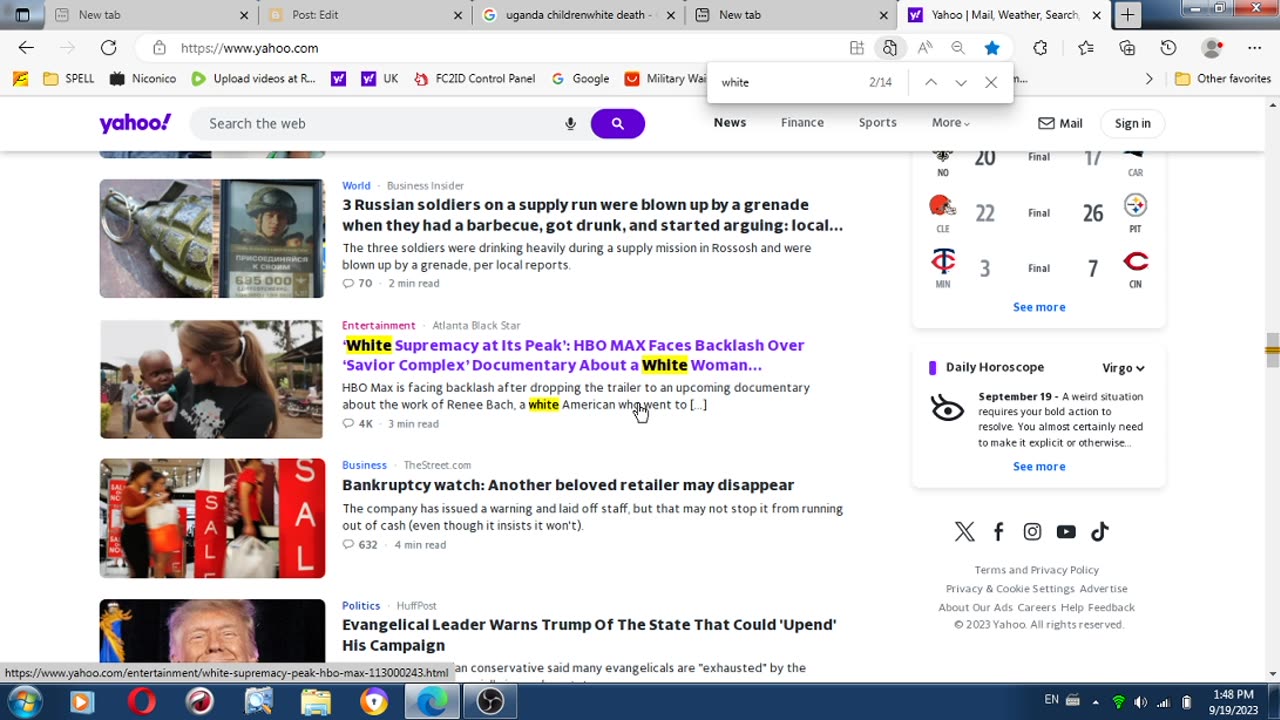
Task: Click the find on page icon in address bar
Action: coord(889,48)
